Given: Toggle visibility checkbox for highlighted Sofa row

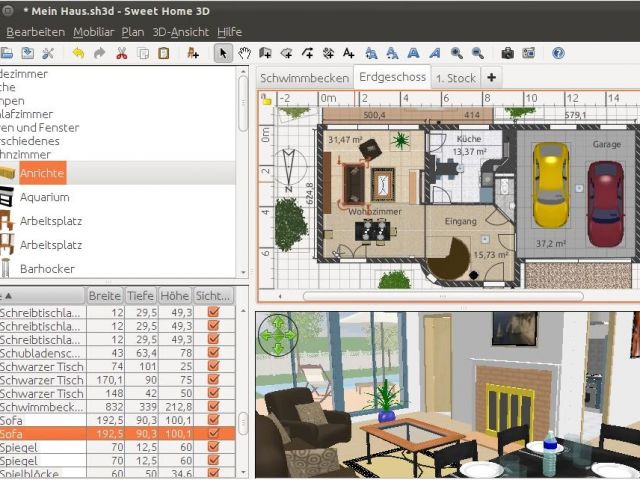Looking at the screenshot, I should pyautogui.click(x=213, y=435).
